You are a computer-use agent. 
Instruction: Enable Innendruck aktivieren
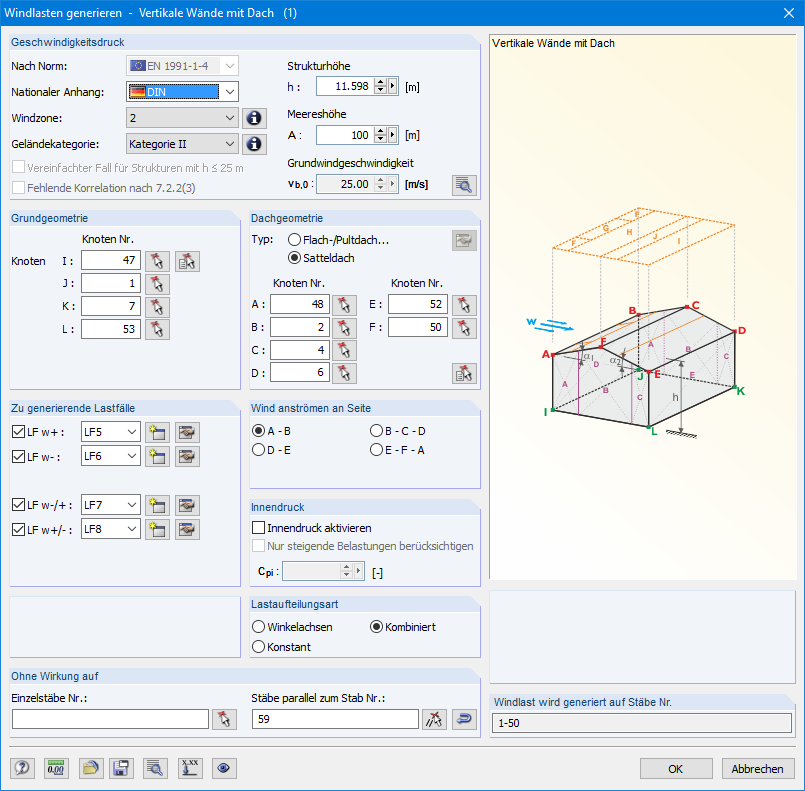tap(259, 528)
